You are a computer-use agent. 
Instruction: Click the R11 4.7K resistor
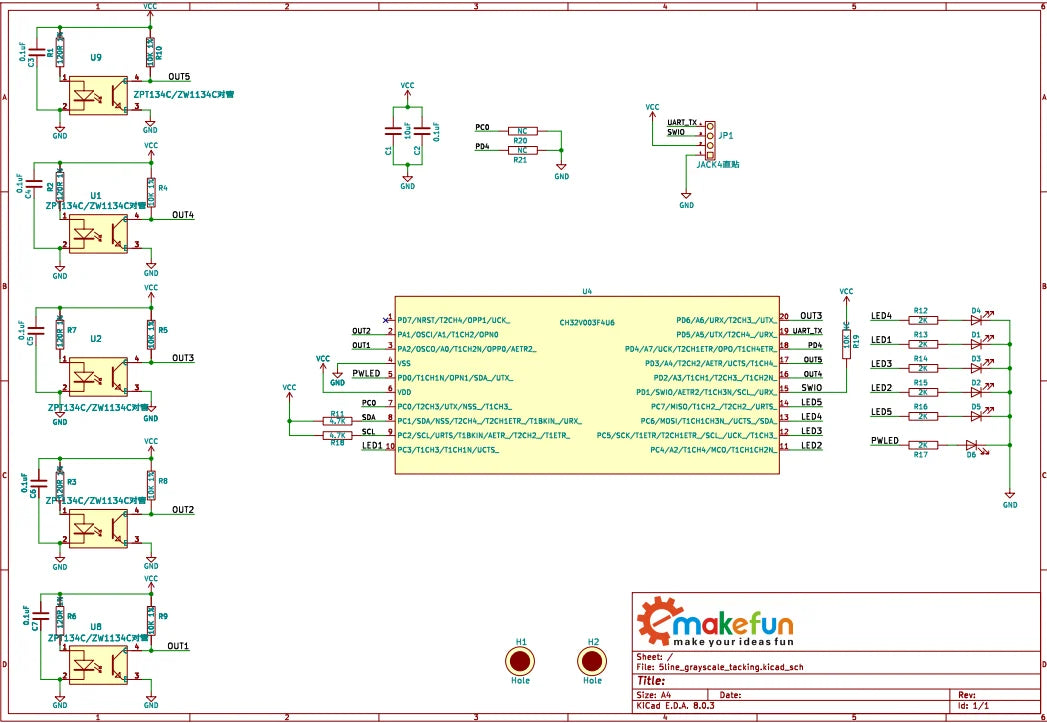[337, 421]
